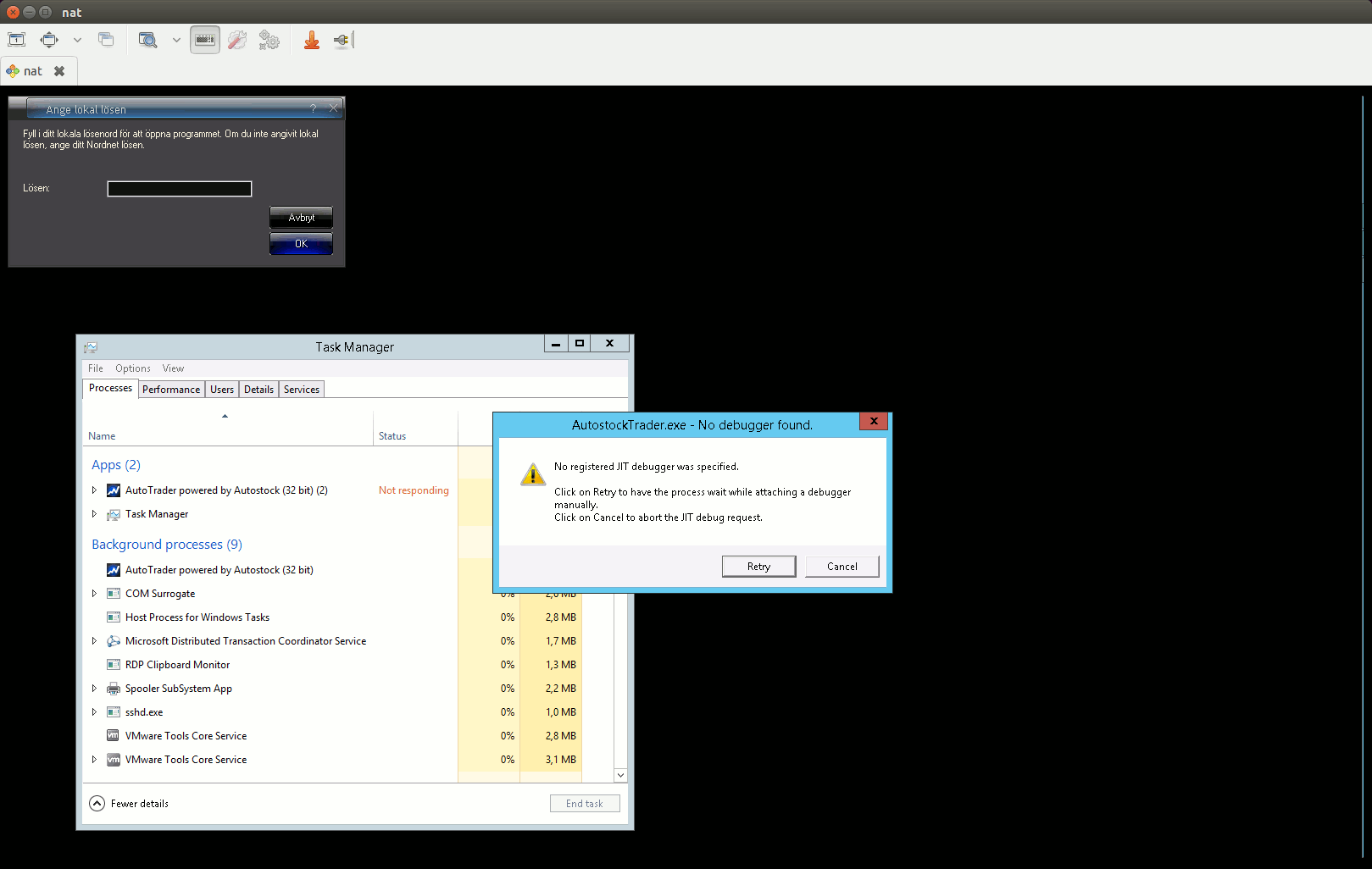Minimize the session with the orange arrow icon
Screen dimensions: 1372x869
pyautogui.click(x=312, y=40)
